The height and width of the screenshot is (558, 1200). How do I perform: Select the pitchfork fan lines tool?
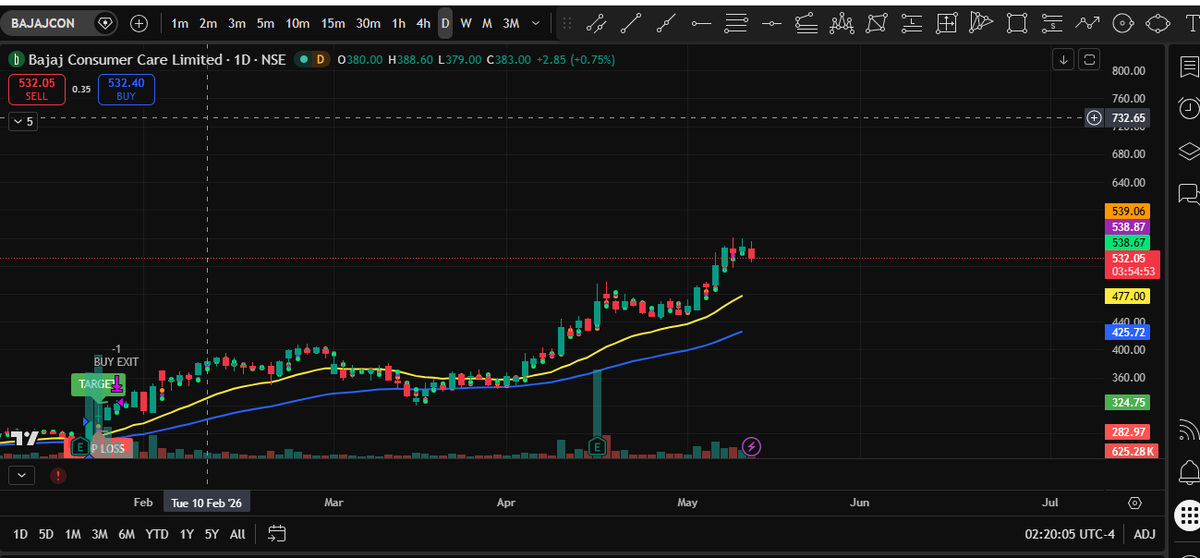point(806,23)
